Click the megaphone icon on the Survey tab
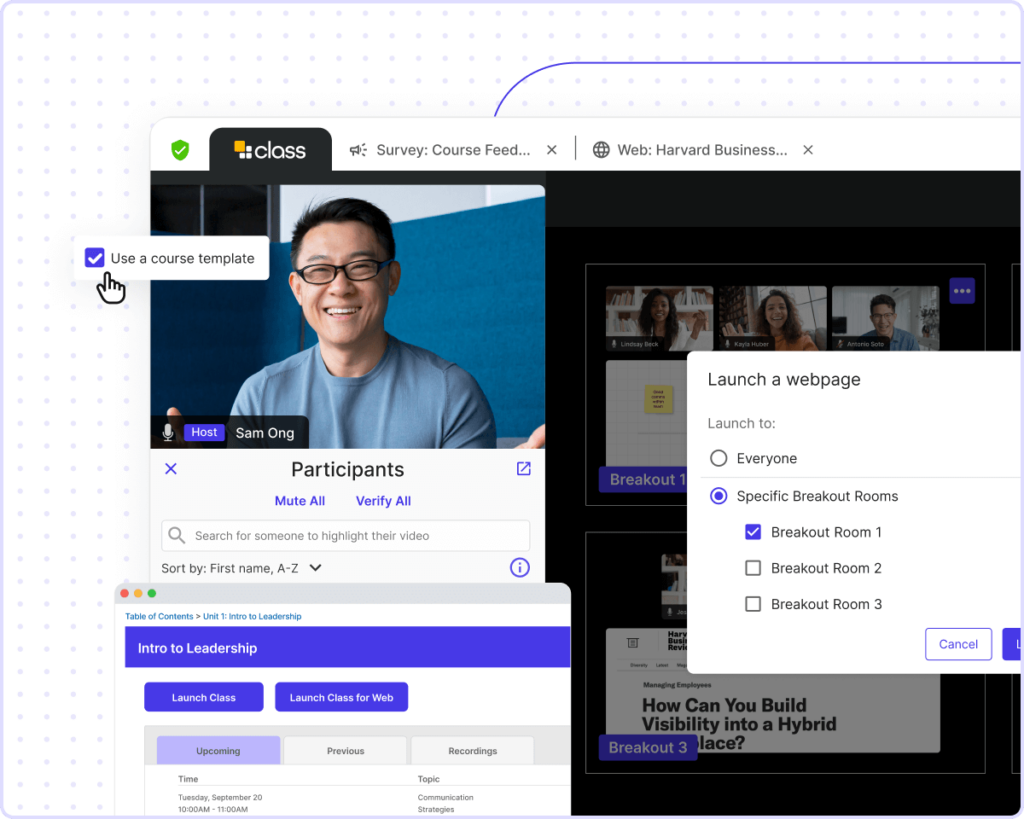Viewport: 1024px width, 819px height. (358, 149)
